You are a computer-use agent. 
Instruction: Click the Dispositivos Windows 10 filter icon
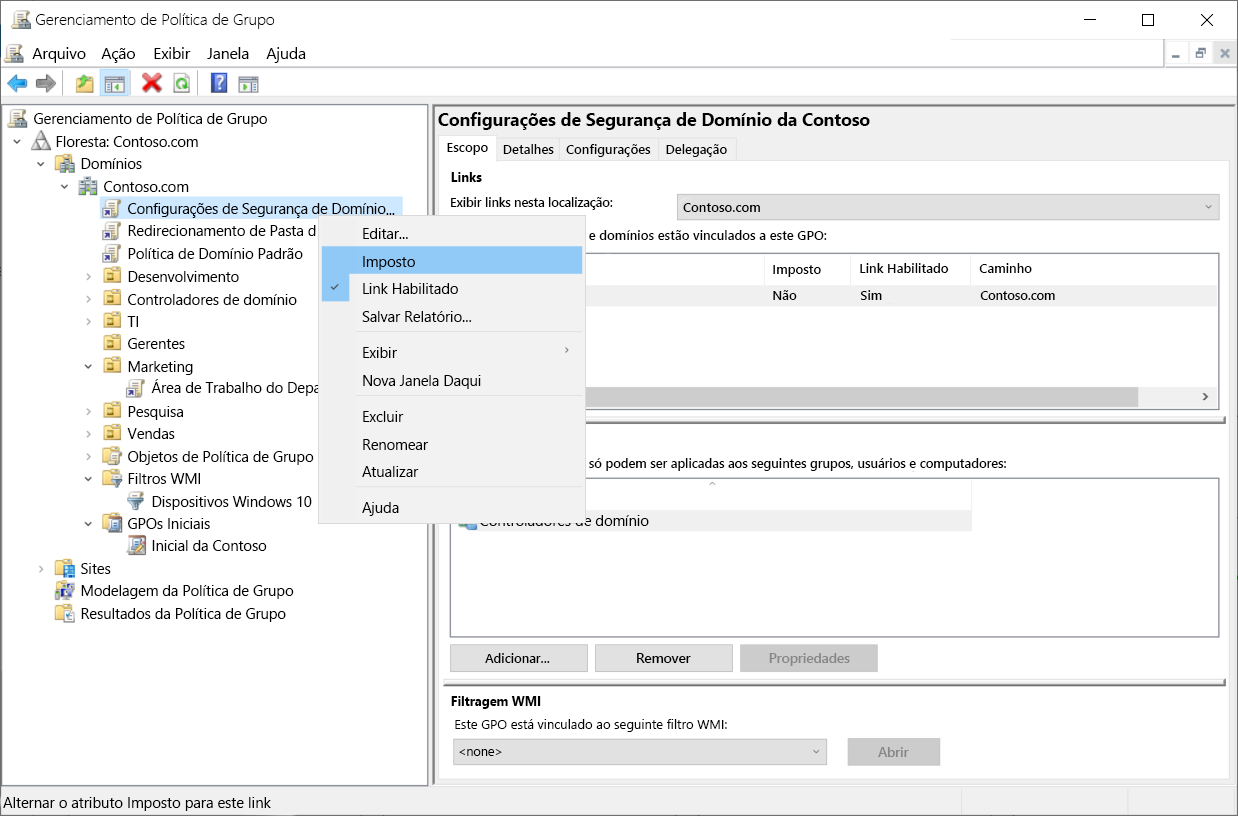coord(136,501)
